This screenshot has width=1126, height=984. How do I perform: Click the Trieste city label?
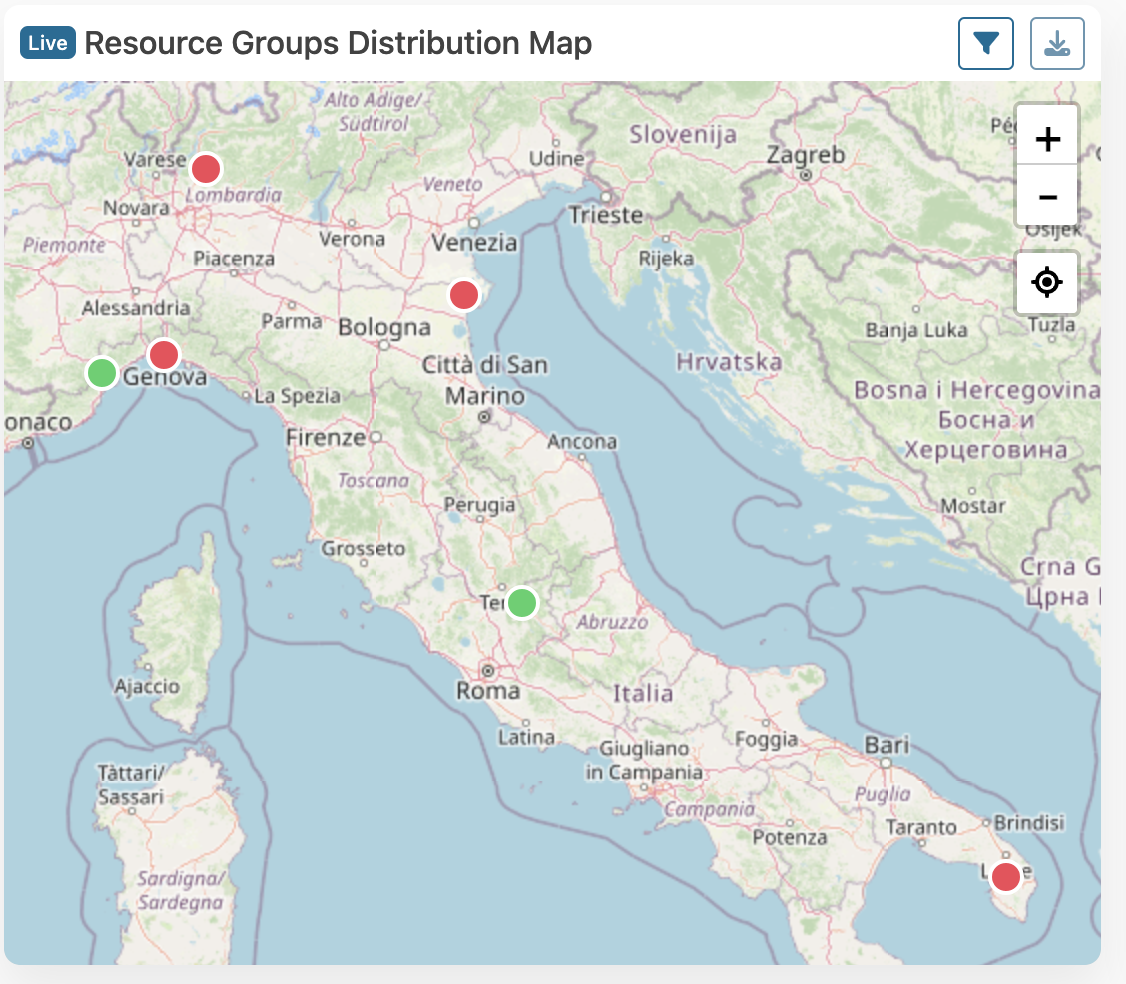pos(605,215)
